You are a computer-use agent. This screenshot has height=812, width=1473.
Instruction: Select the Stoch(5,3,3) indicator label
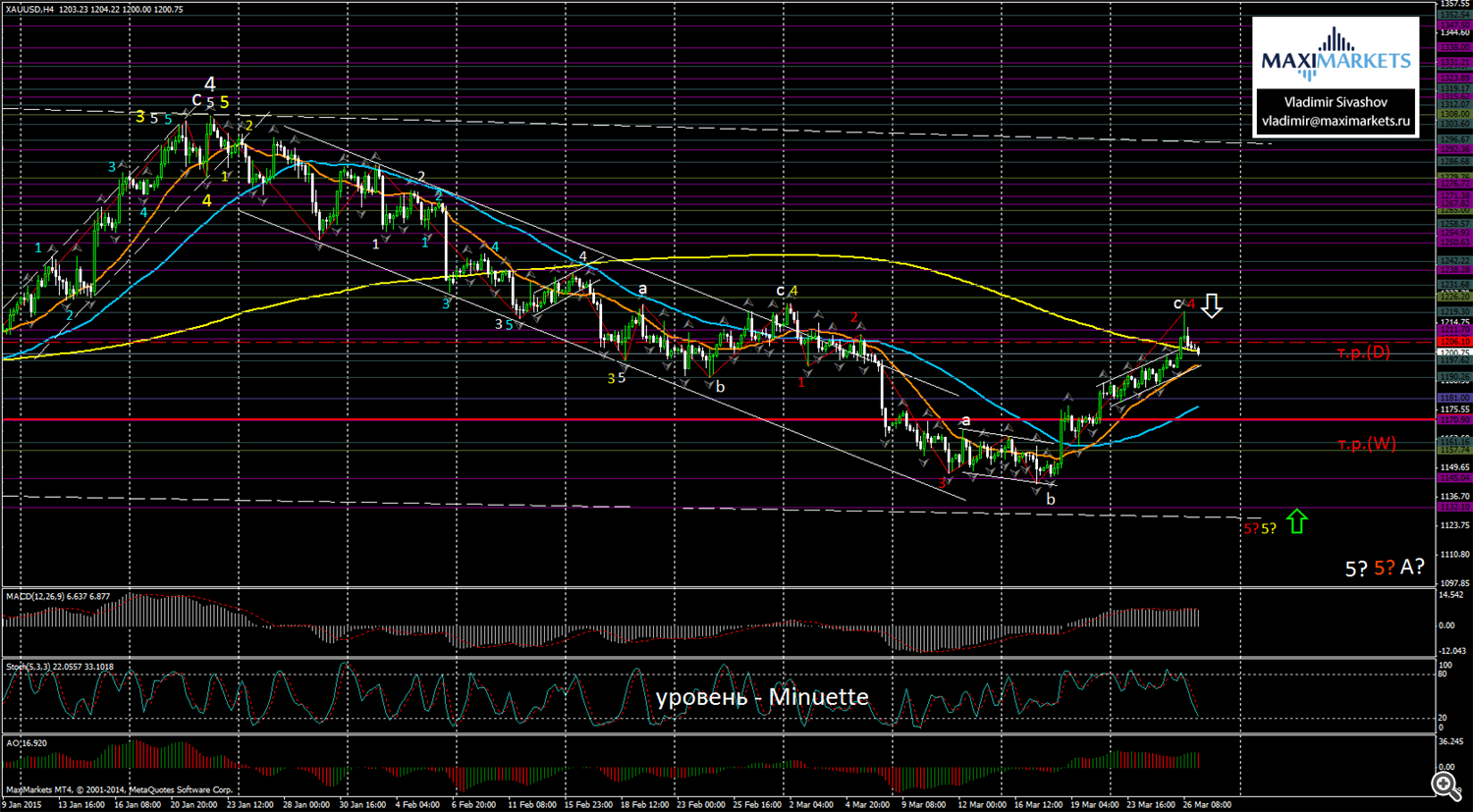click(x=60, y=667)
